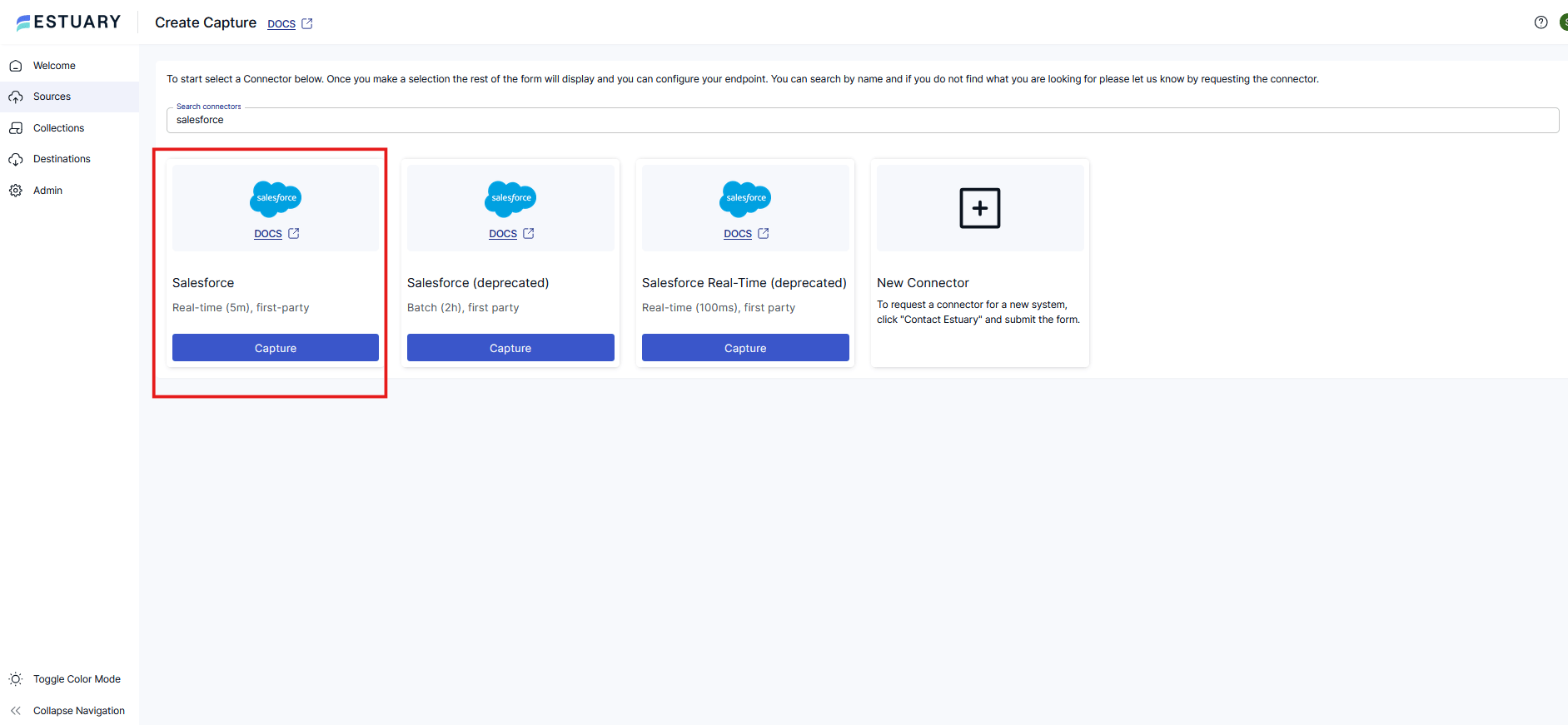Click the Estuary logo

pyautogui.click(x=68, y=22)
